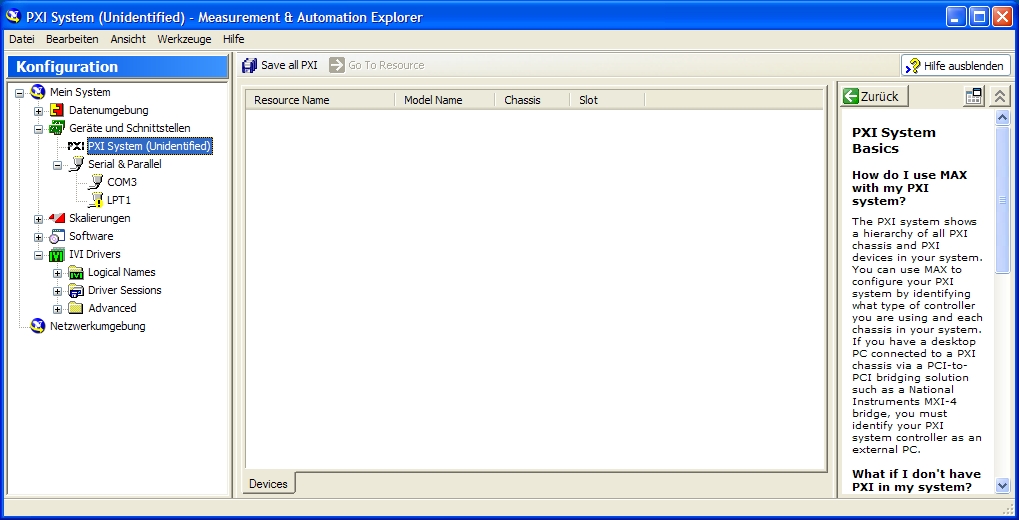
Task: Collapse the IVI Drivers node
Action: click(38, 255)
